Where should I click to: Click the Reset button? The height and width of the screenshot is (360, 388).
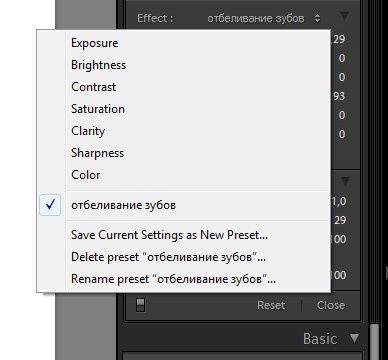click(271, 305)
